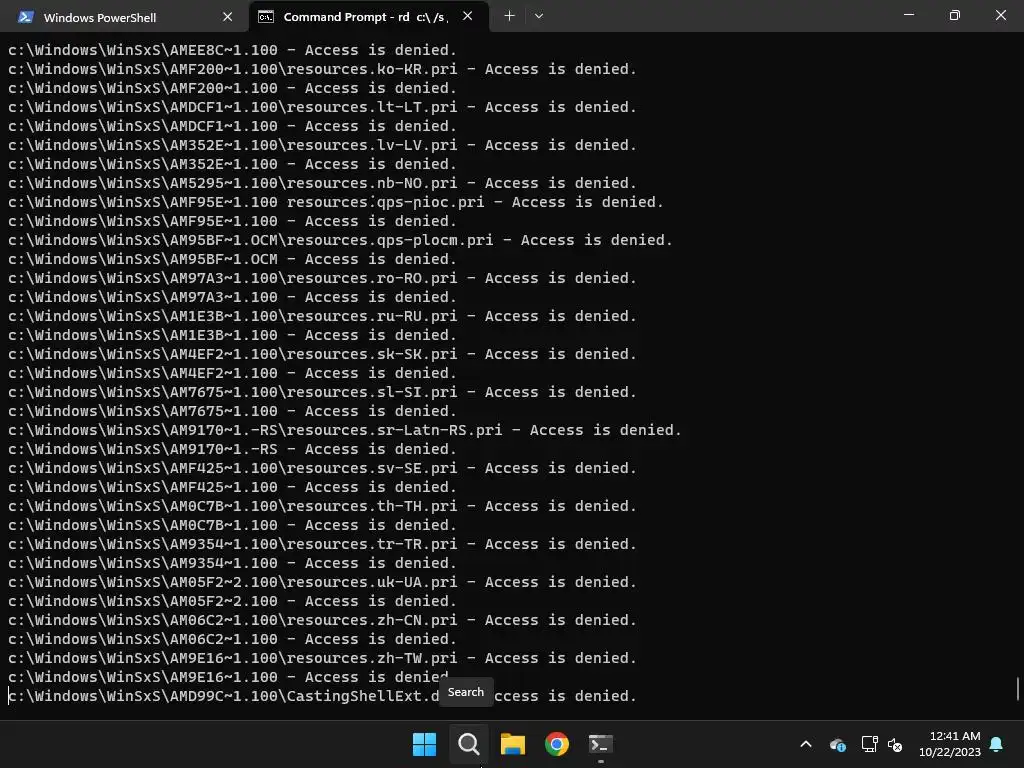1024x768 pixels.
Task: Open the Windows Start menu
Action: tap(424, 744)
